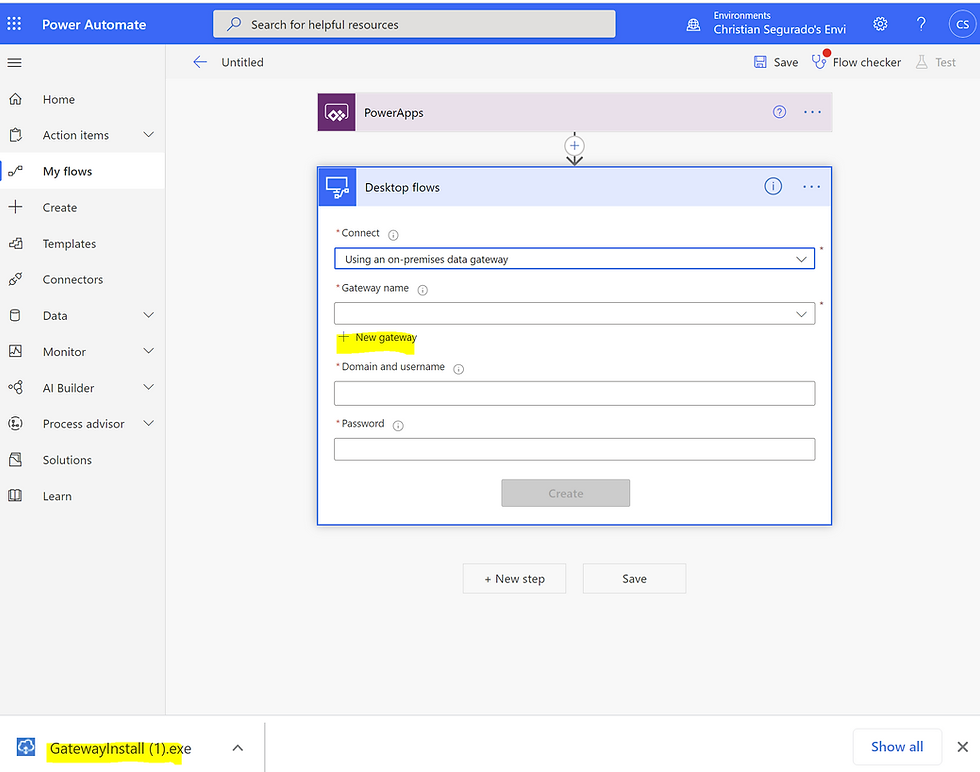Image resolution: width=980 pixels, height=772 pixels.
Task: Click the Learn book icon
Action: click(15, 496)
